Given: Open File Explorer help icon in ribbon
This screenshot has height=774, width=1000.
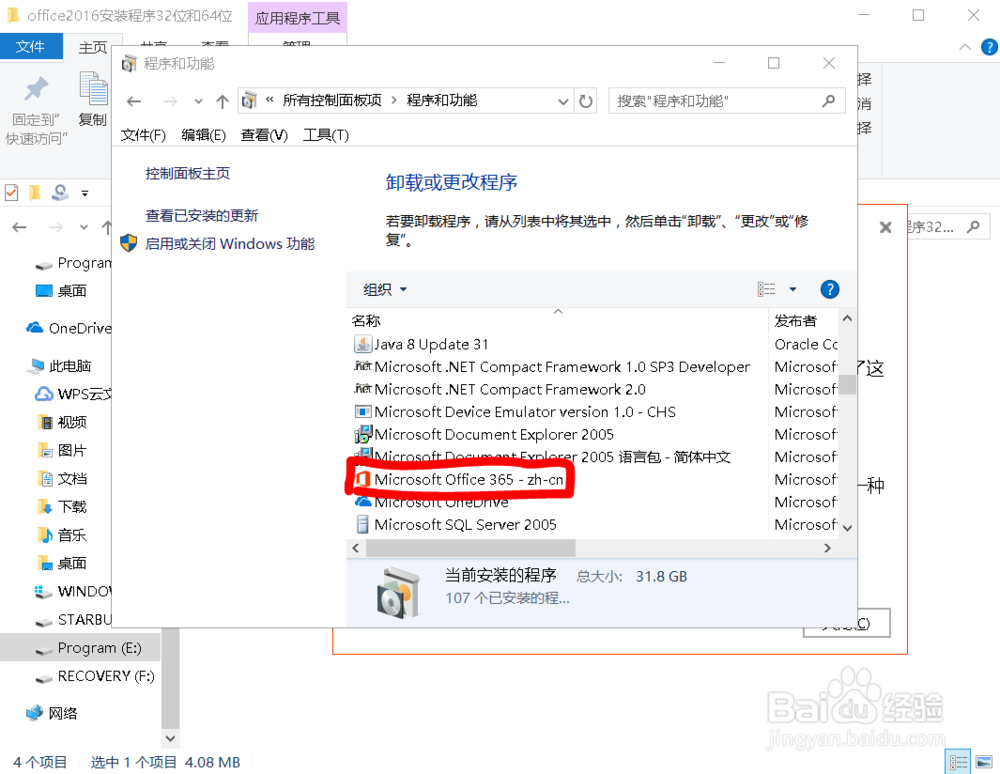Looking at the screenshot, I should [x=989, y=47].
